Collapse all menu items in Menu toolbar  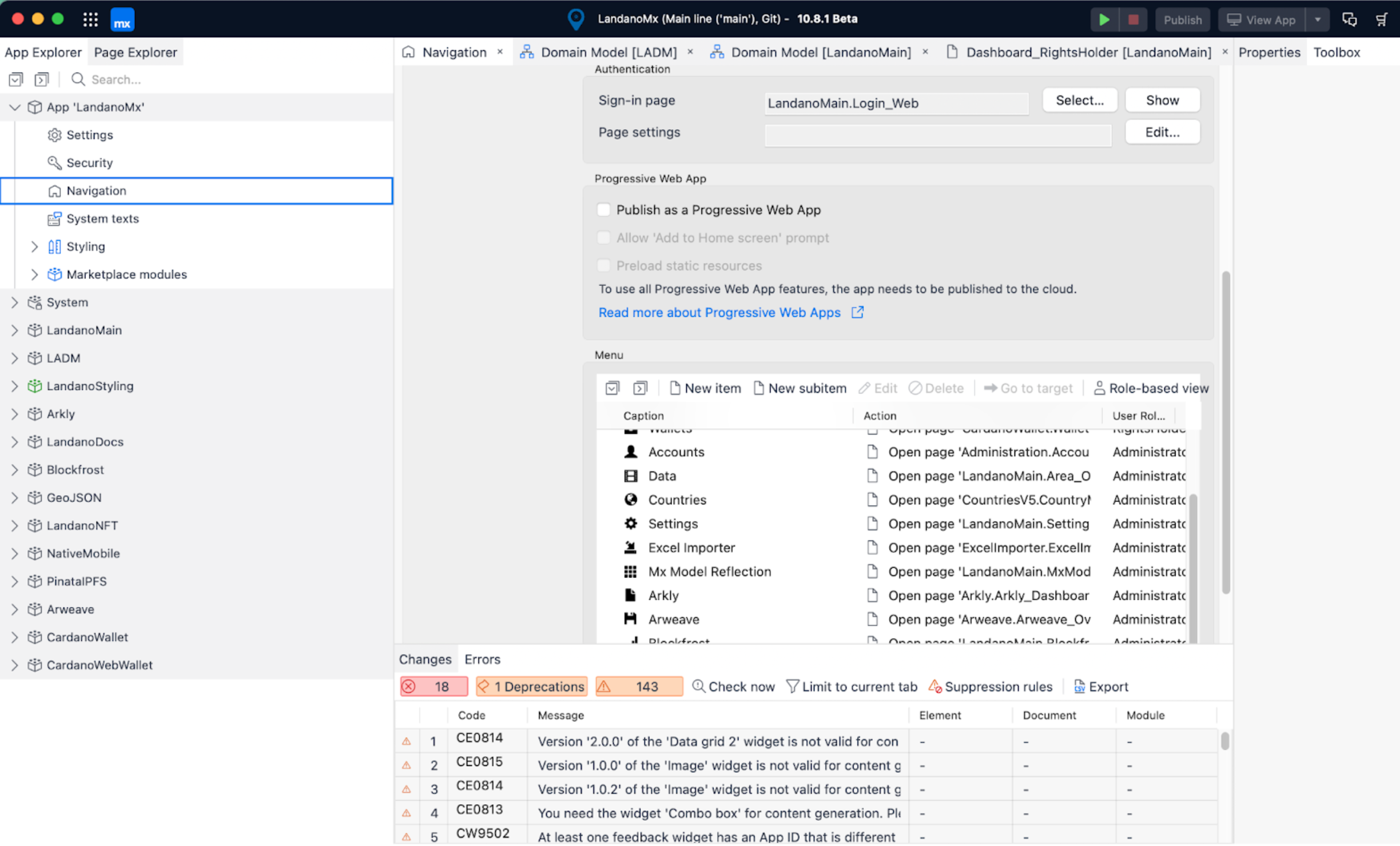(x=612, y=388)
